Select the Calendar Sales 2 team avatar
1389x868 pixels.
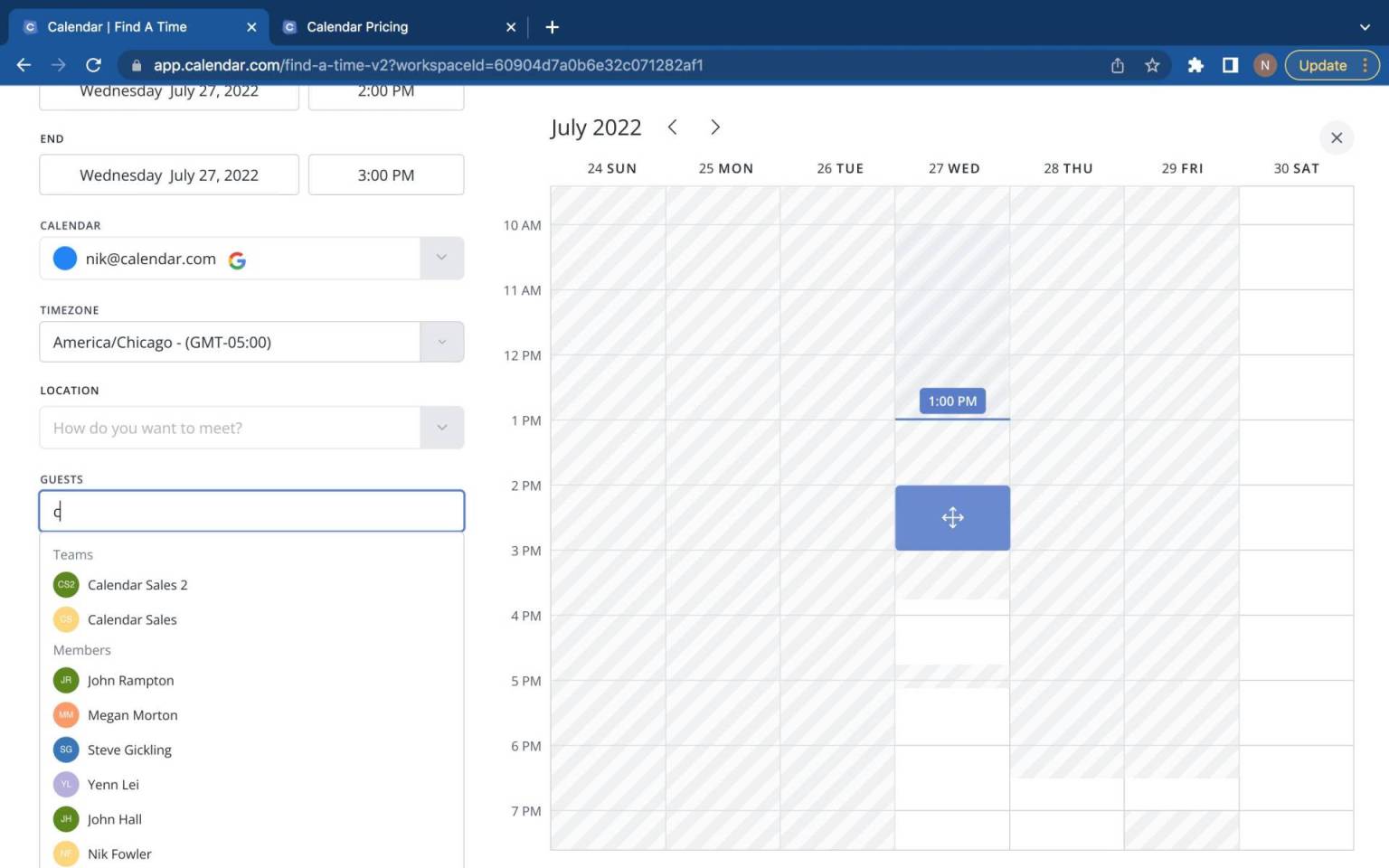[65, 584]
